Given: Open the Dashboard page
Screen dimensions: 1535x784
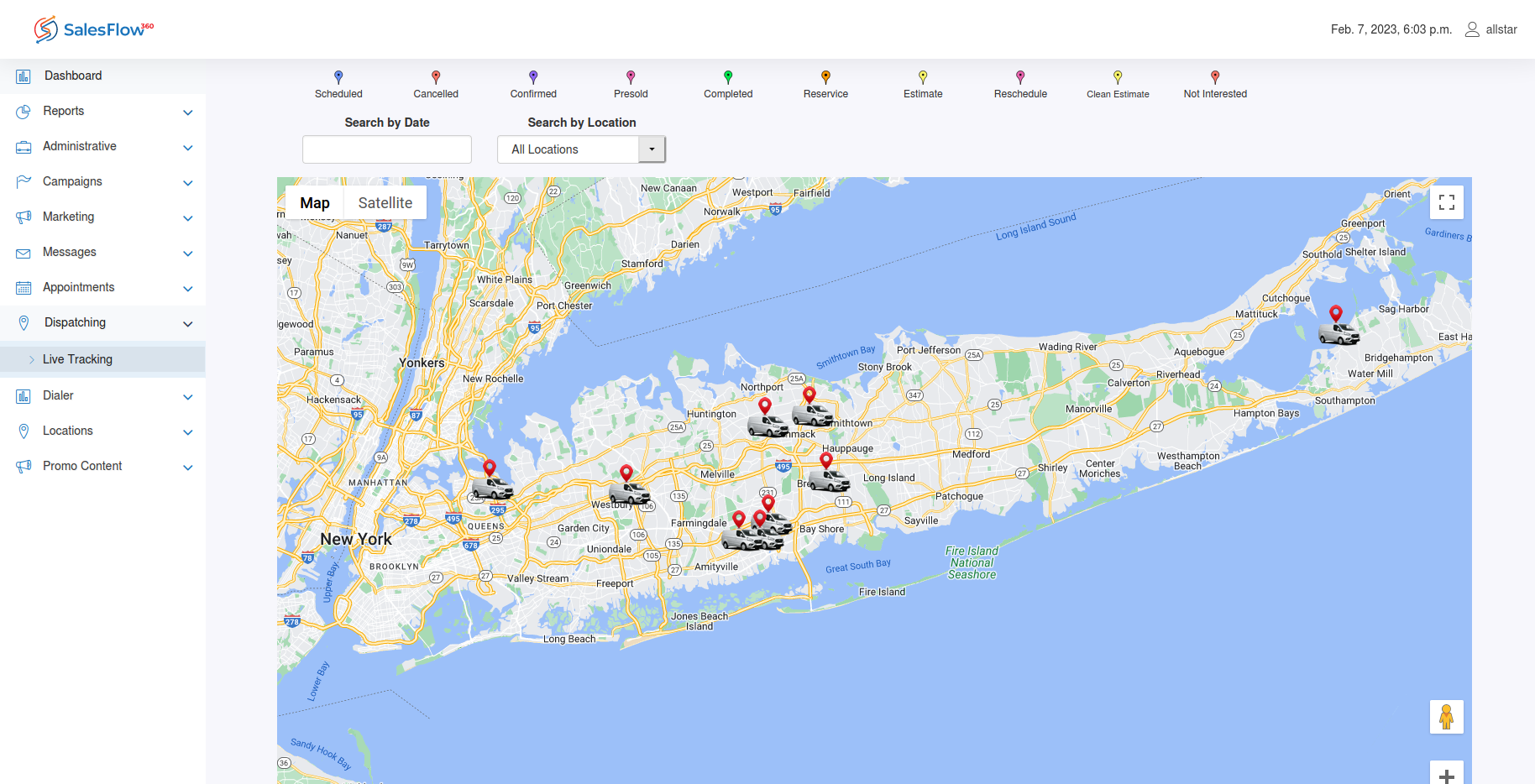Looking at the screenshot, I should point(73,76).
